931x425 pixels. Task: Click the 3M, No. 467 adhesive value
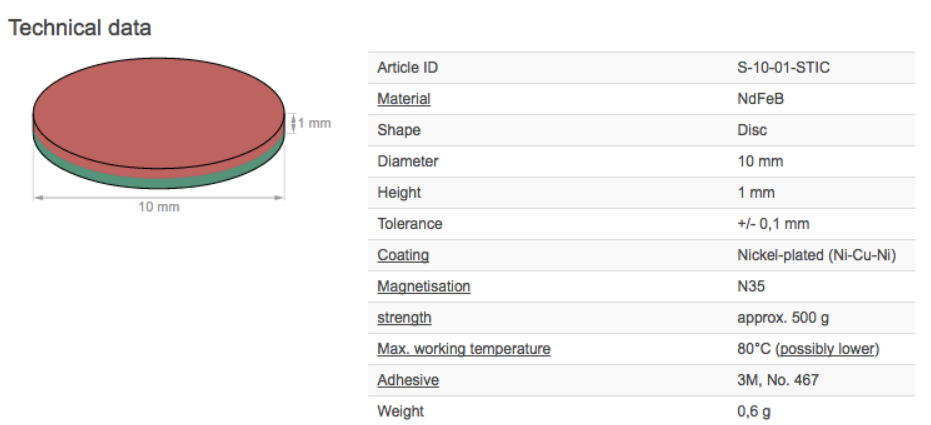(778, 380)
